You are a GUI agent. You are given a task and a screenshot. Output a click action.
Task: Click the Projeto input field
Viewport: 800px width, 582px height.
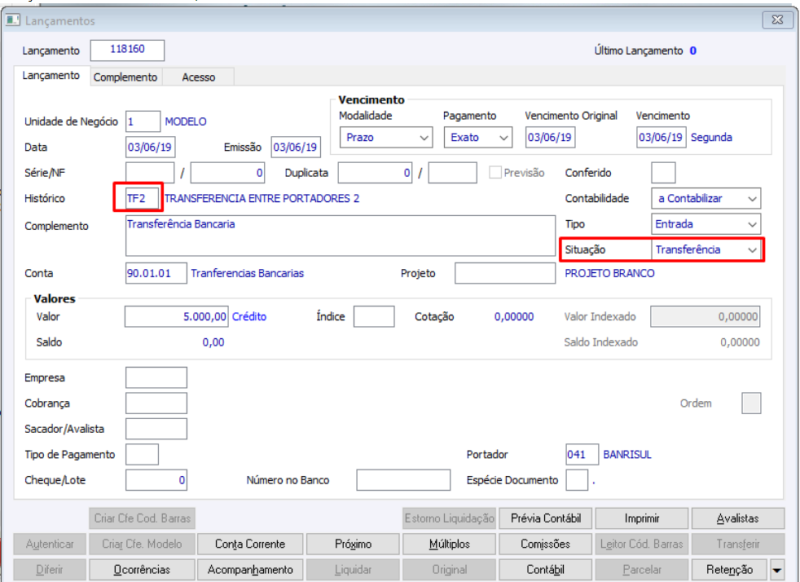(505, 273)
